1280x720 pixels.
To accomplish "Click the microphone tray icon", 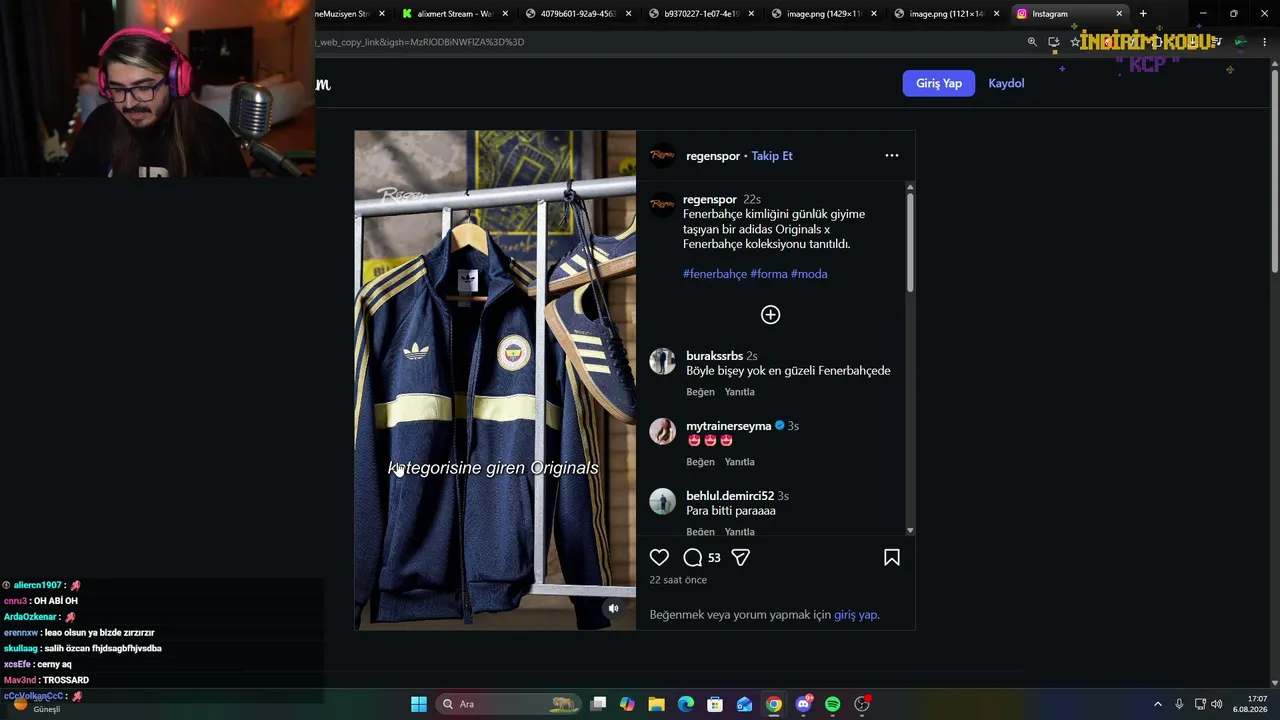I will click(1179, 704).
